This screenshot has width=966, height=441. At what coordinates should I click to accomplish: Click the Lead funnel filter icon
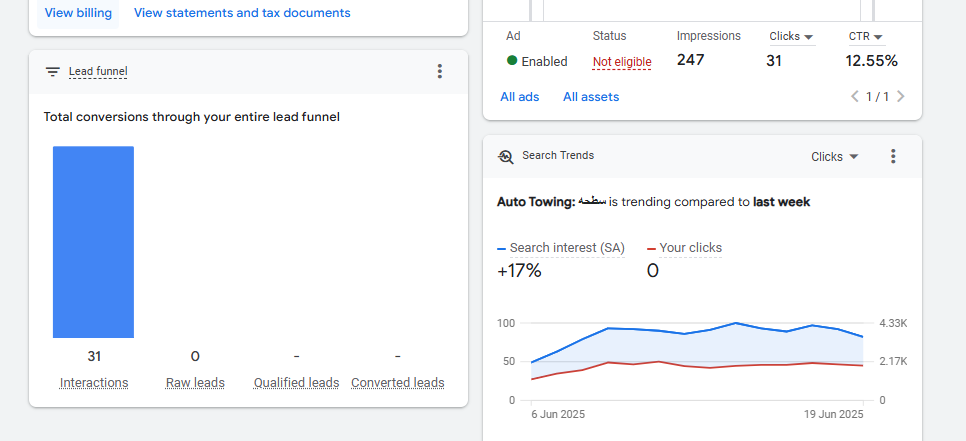[53, 72]
